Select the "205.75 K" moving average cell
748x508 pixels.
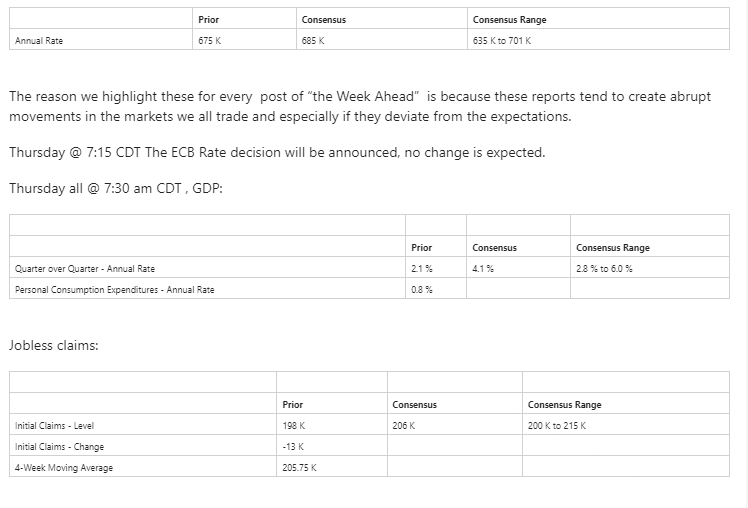coord(300,468)
